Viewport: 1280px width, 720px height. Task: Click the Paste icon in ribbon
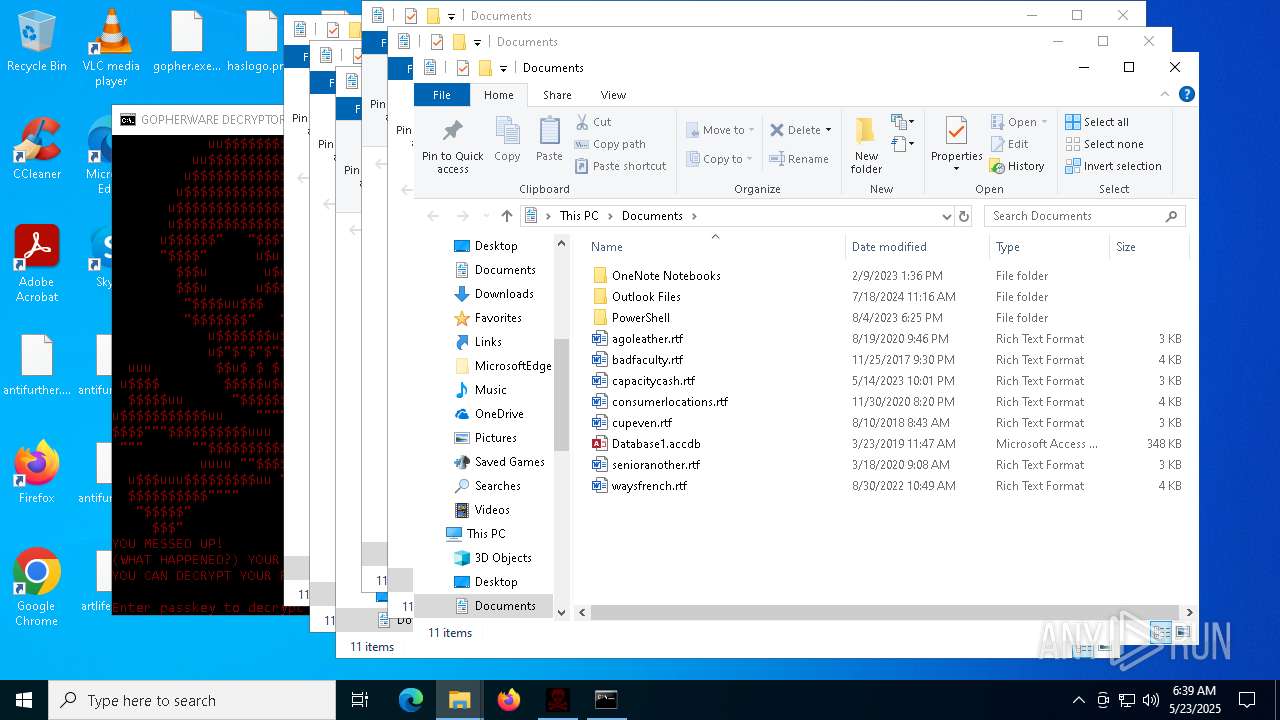coord(549,139)
